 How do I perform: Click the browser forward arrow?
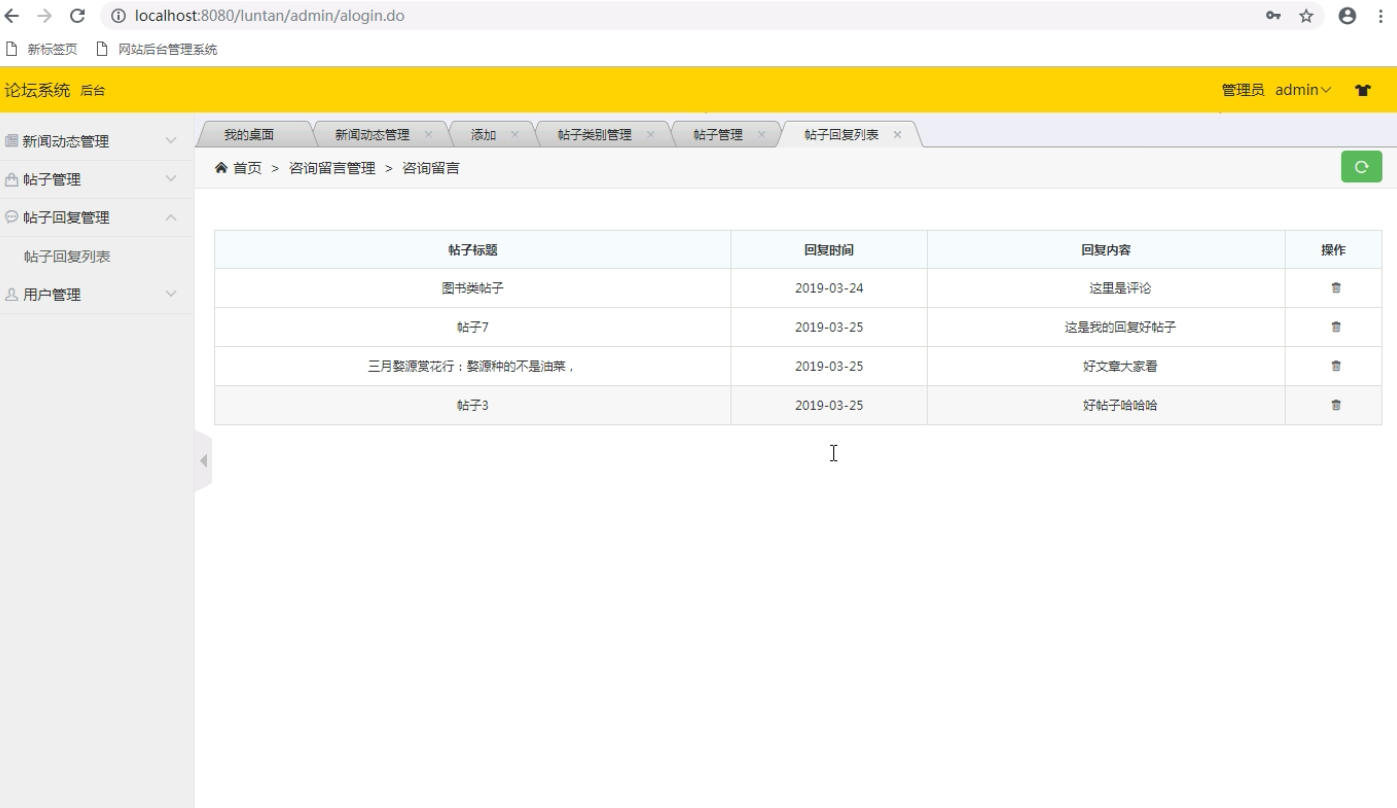pos(44,16)
